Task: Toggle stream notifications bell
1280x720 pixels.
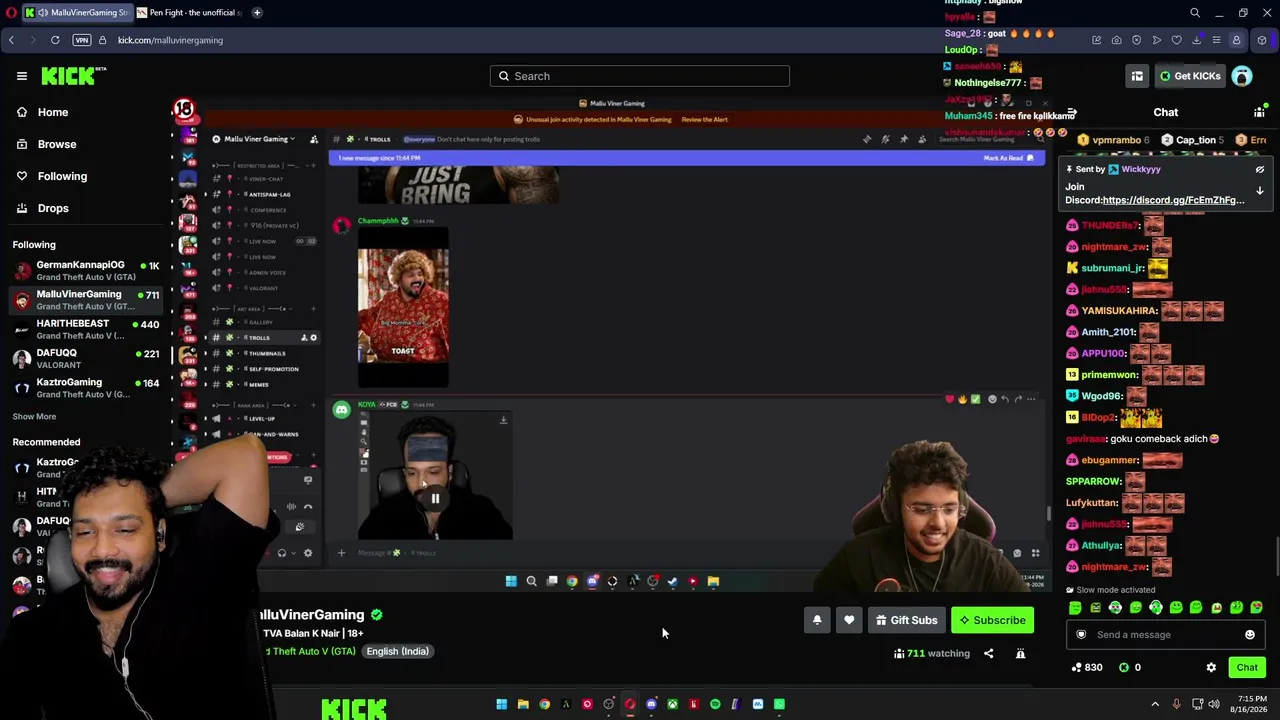Action: [817, 620]
